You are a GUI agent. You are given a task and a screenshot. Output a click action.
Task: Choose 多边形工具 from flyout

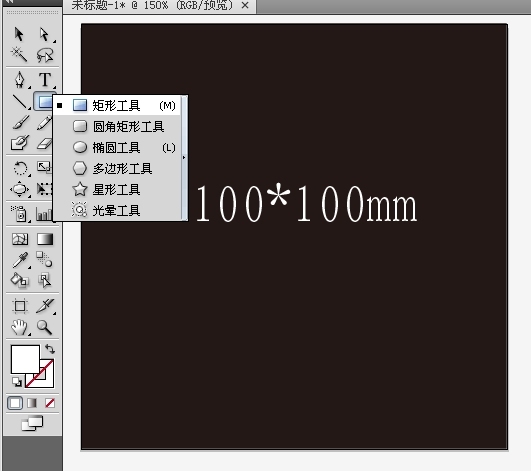[x=117, y=169]
